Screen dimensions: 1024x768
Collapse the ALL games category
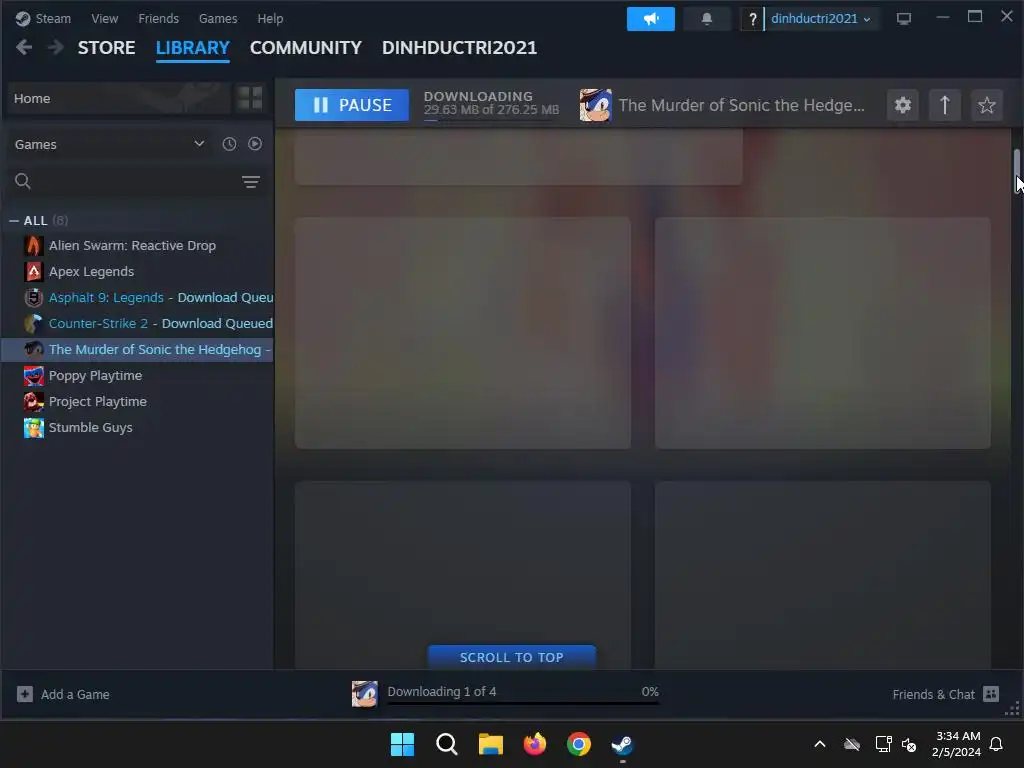(x=14, y=221)
